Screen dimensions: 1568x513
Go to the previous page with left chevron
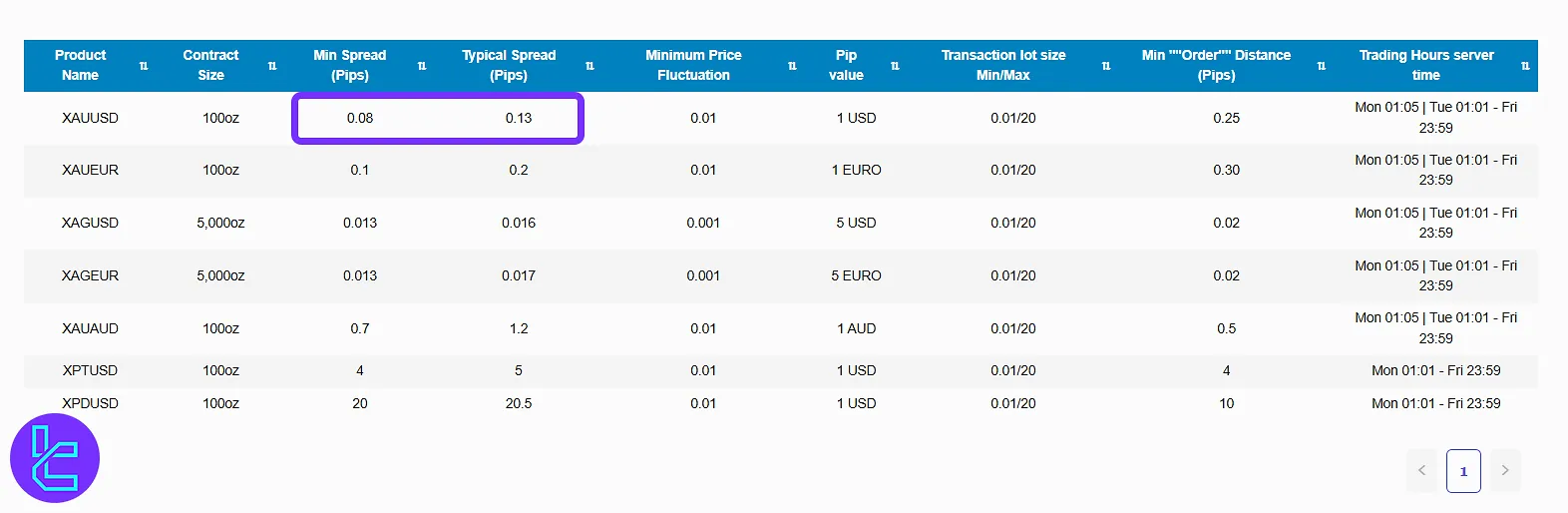[1422, 471]
